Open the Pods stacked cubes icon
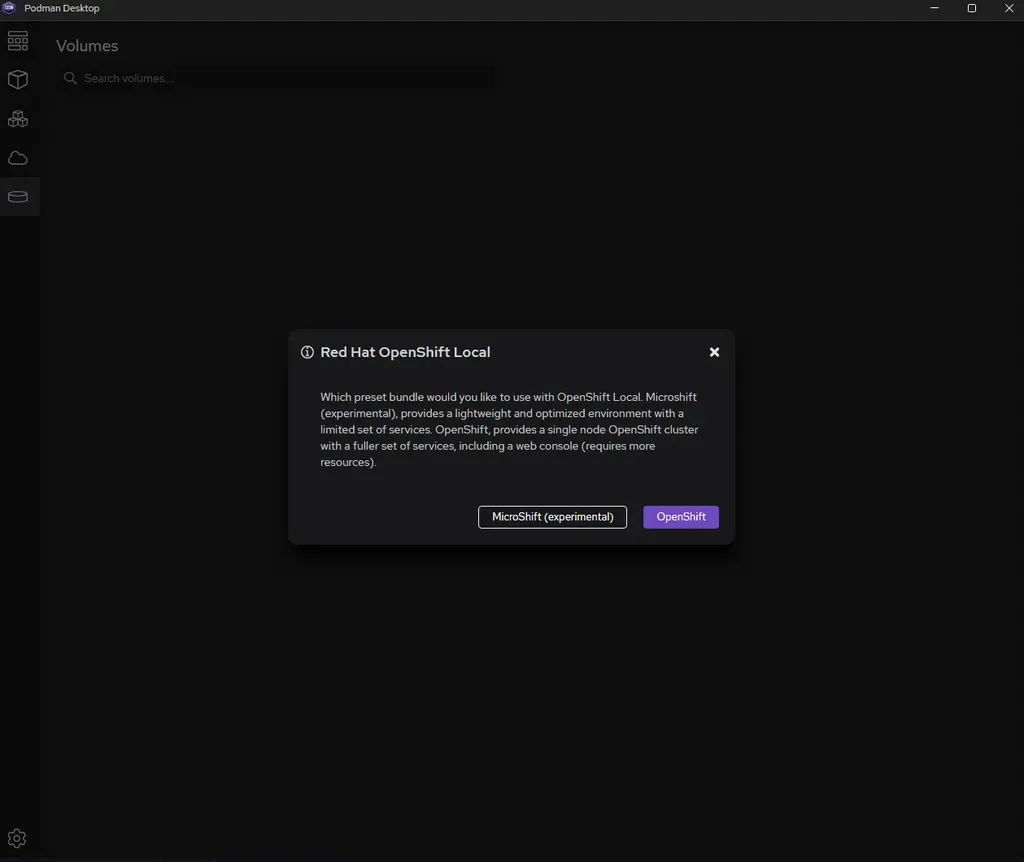The image size is (1024, 862). 18,119
